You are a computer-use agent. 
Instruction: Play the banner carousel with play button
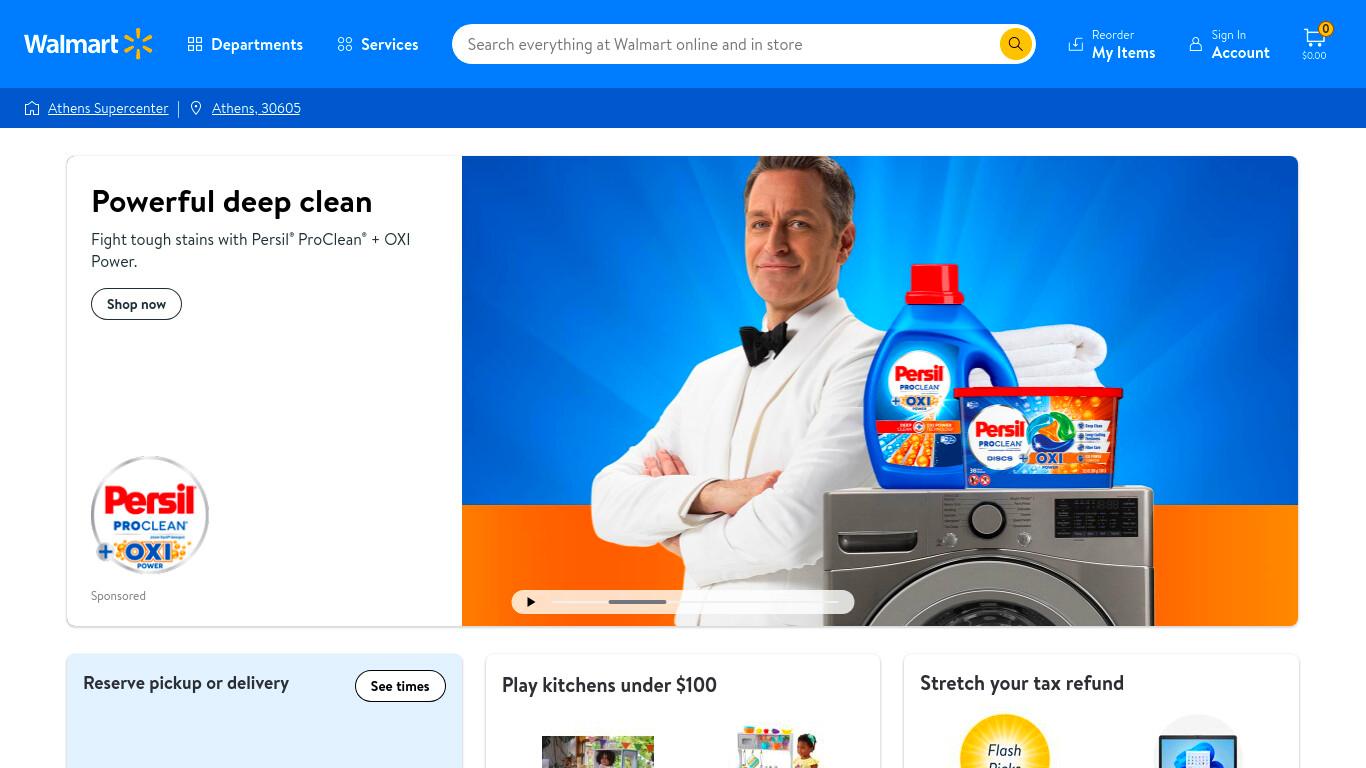[x=531, y=602]
